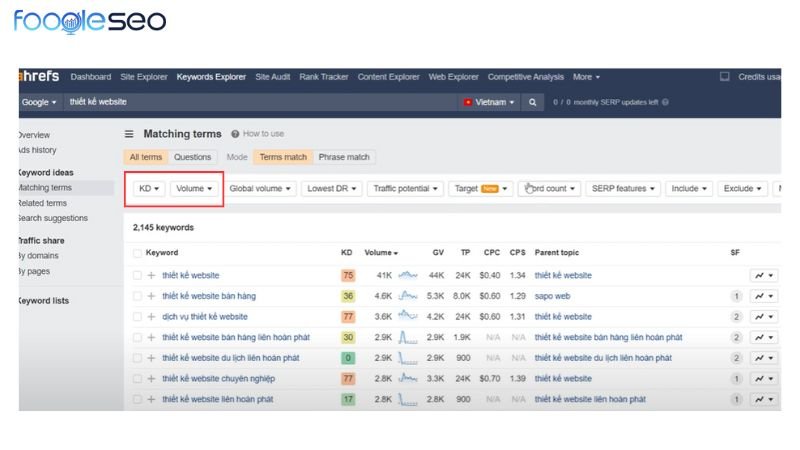This screenshot has height=450, width=800.
Task: Sort the table by Volume column header
Action: (381, 253)
